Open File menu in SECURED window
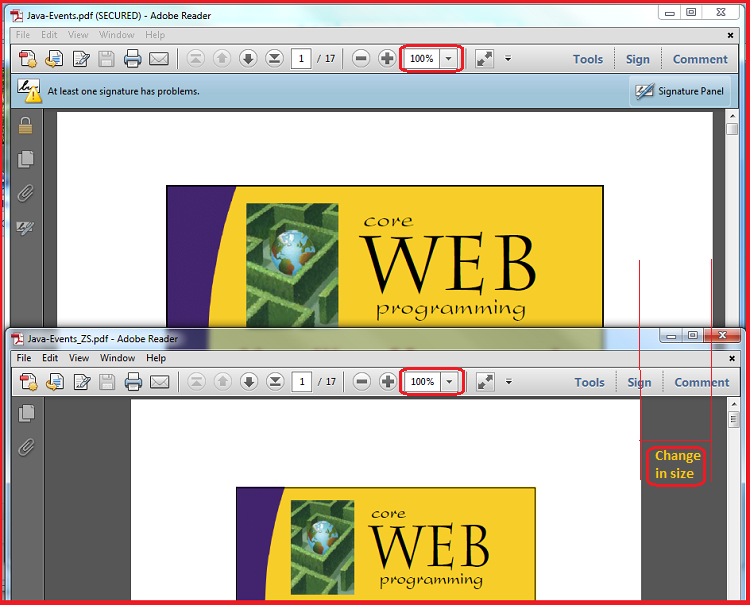The width and height of the screenshot is (750, 605). point(23,34)
